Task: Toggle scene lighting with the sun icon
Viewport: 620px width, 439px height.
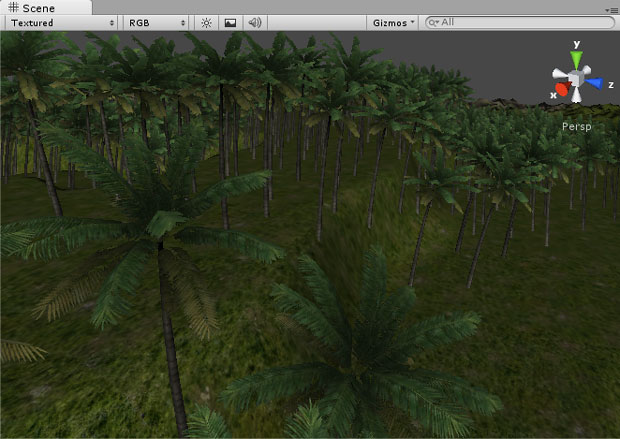Action: coord(206,22)
